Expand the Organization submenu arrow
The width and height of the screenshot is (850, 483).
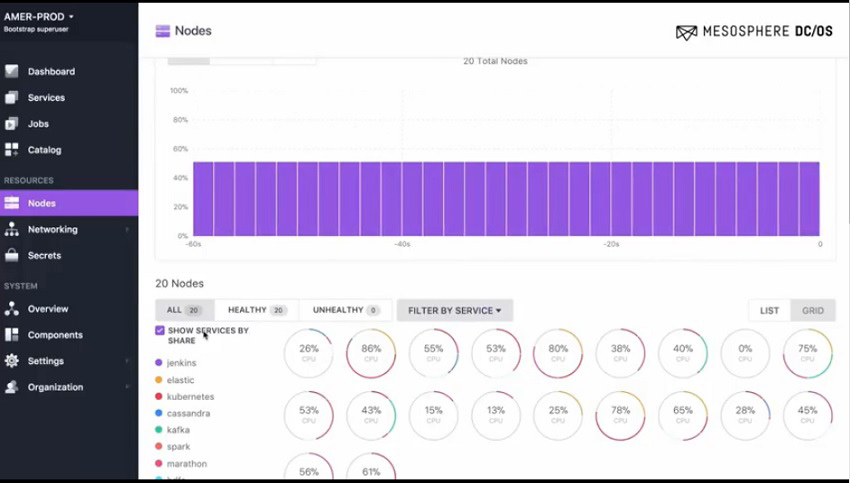(127, 387)
